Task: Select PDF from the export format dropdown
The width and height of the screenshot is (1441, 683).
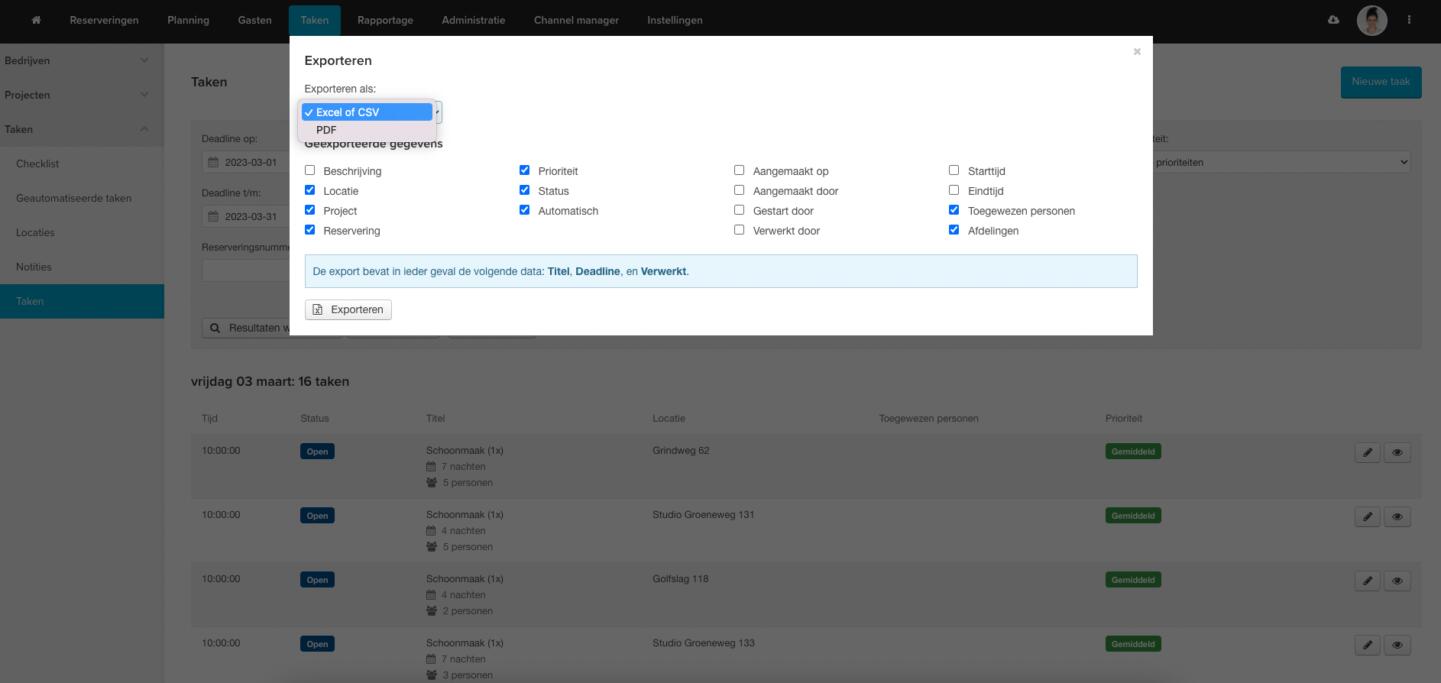Action: pyautogui.click(x=327, y=130)
